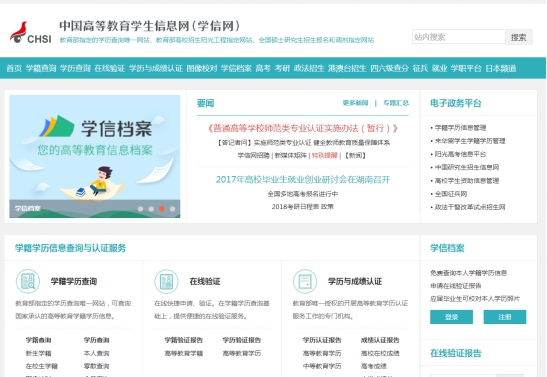The height and width of the screenshot is (377, 547).
Task: Click the 学信档案 sidebar heading
Action: 447,248
